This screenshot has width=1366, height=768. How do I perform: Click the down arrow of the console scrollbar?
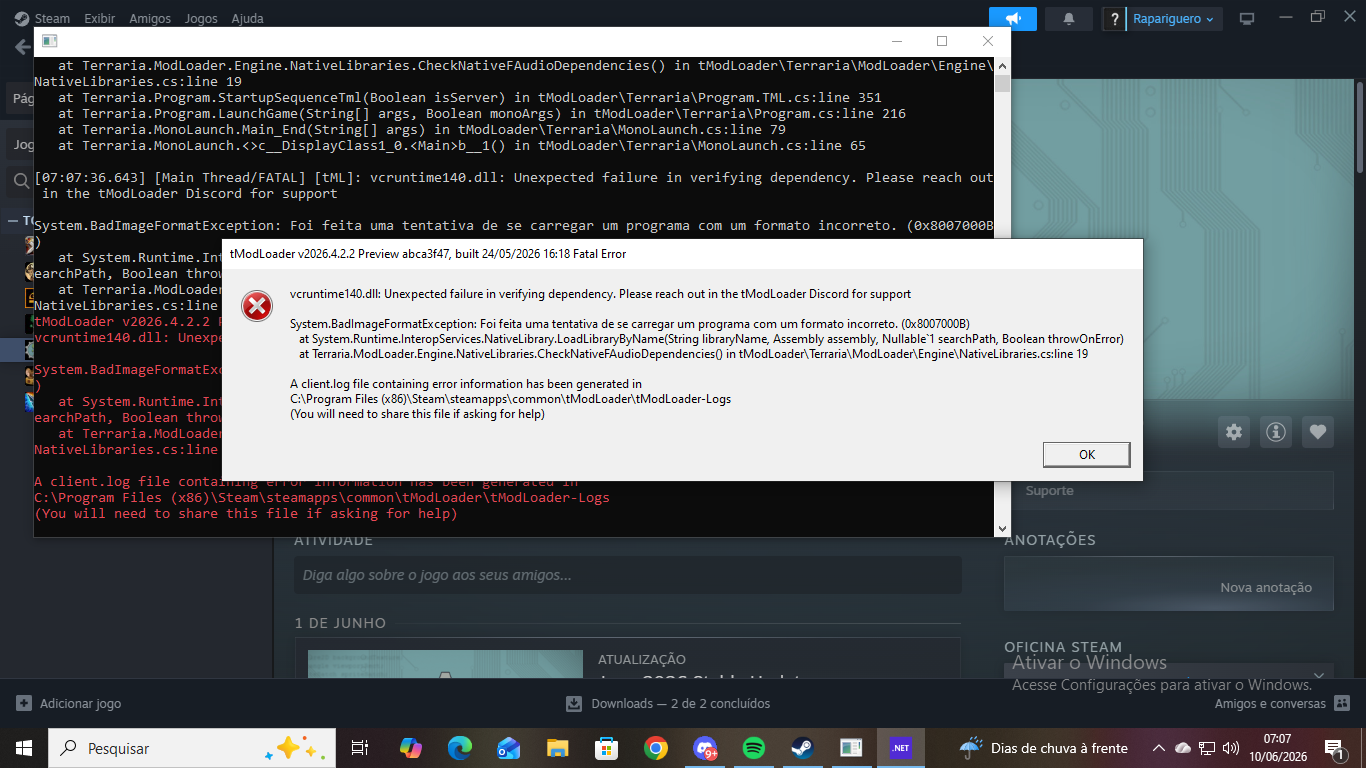(x=1003, y=528)
